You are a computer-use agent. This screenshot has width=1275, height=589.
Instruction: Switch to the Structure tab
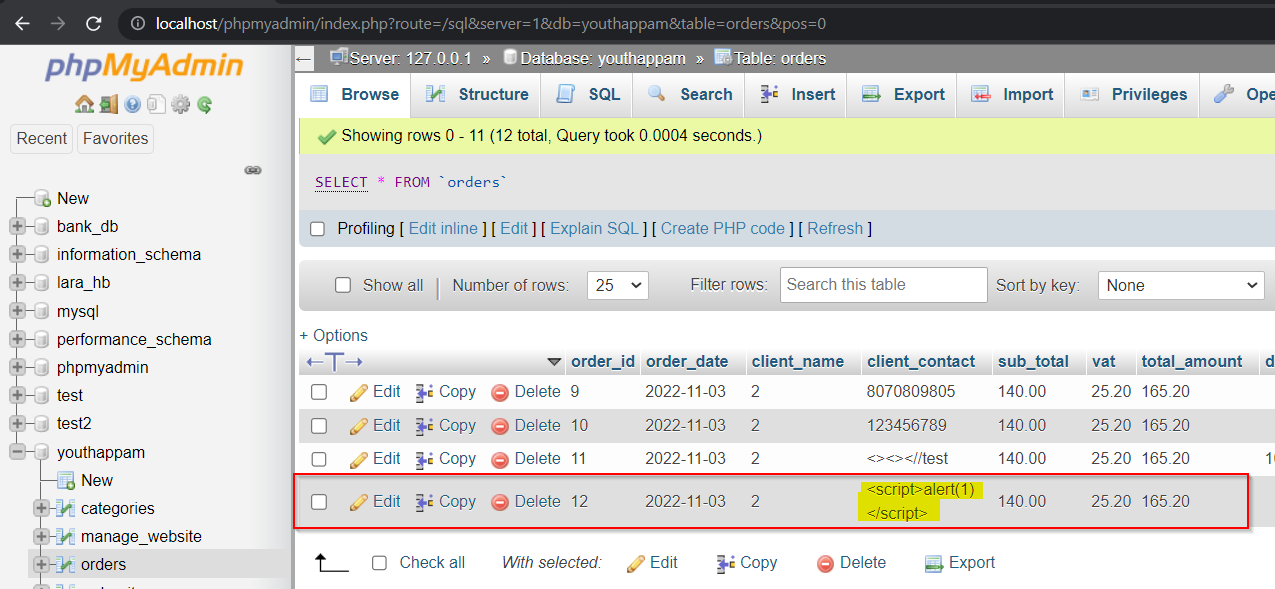pyautogui.click(x=478, y=94)
